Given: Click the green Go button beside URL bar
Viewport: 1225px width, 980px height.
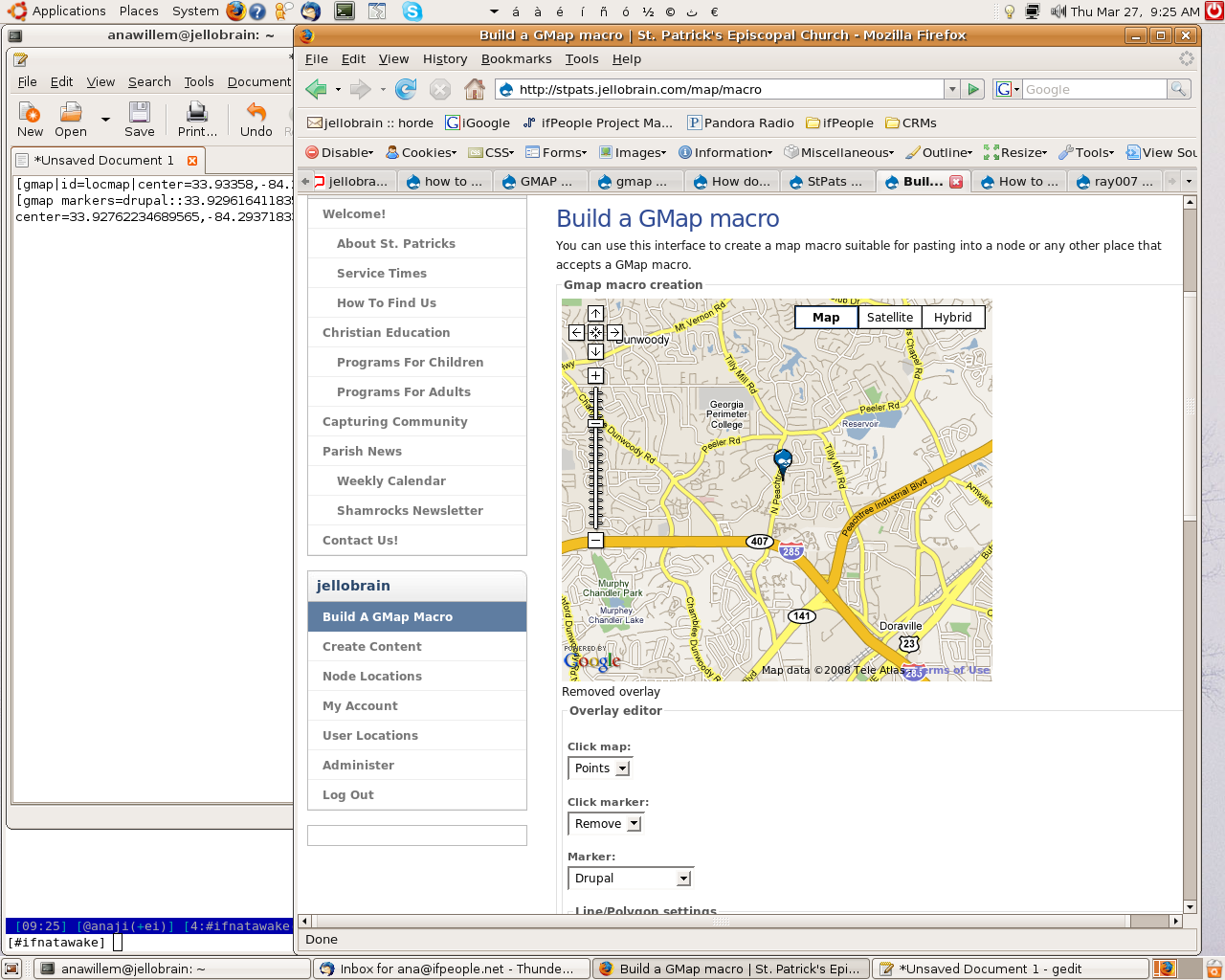Looking at the screenshot, I should [x=973, y=89].
